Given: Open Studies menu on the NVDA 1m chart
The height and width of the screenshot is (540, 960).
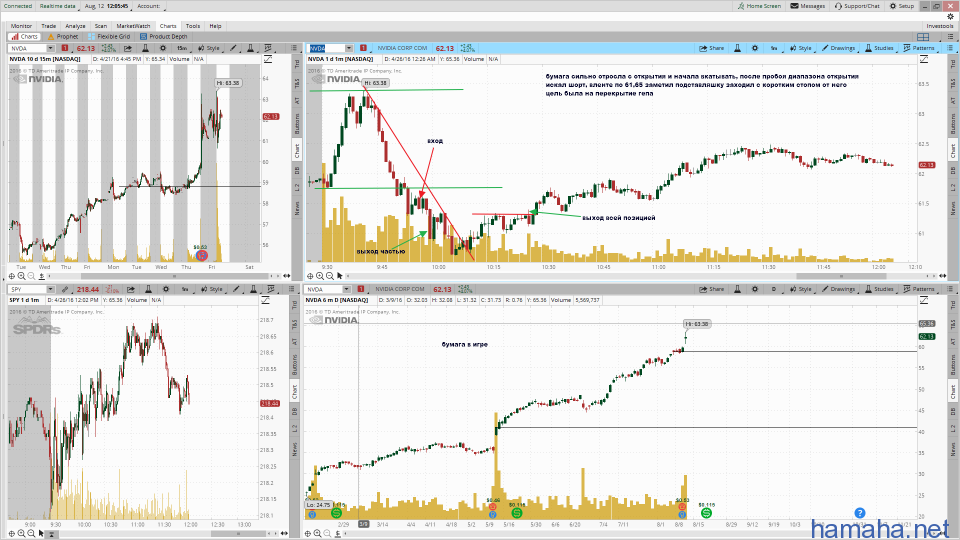Looking at the screenshot, I should pyautogui.click(x=879, y=48).
